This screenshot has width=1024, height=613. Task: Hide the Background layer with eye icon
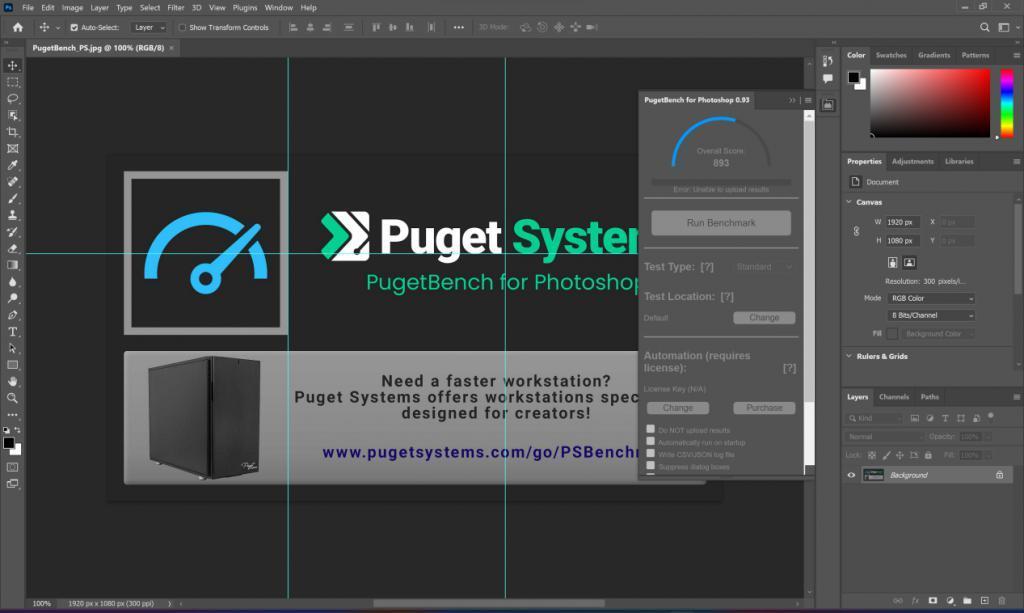pos(851,475)
